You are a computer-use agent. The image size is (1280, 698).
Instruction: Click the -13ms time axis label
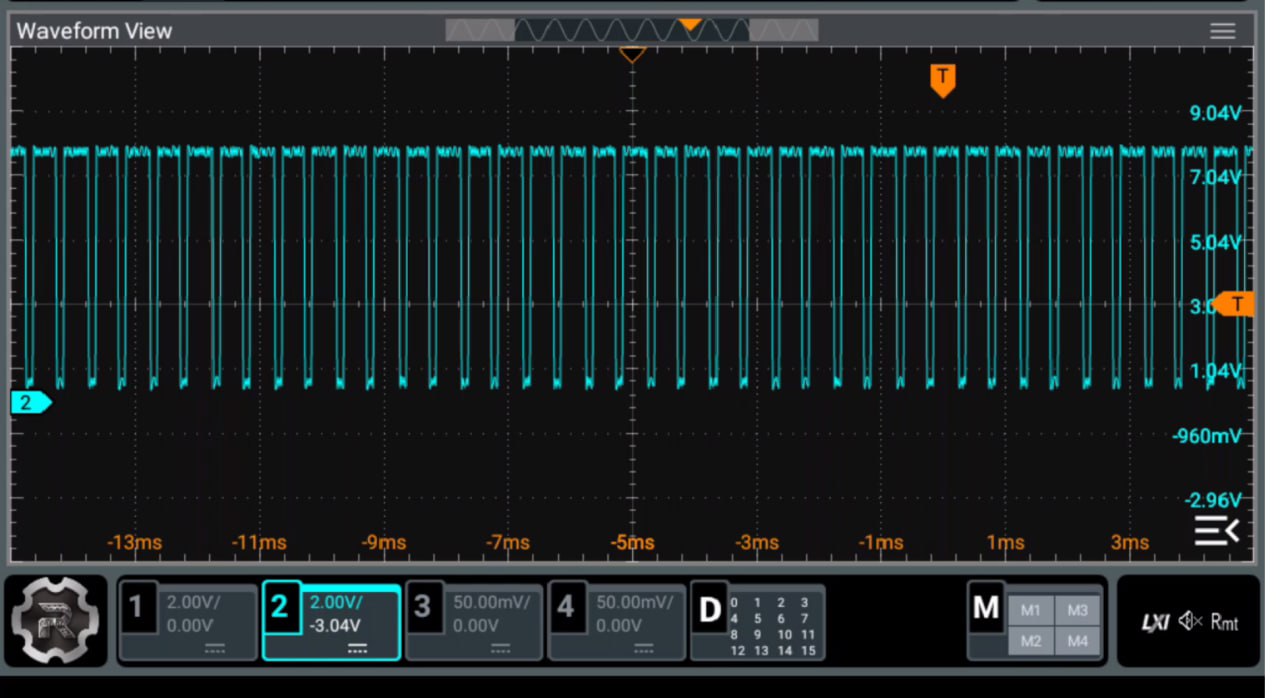[x=135, y=543]
